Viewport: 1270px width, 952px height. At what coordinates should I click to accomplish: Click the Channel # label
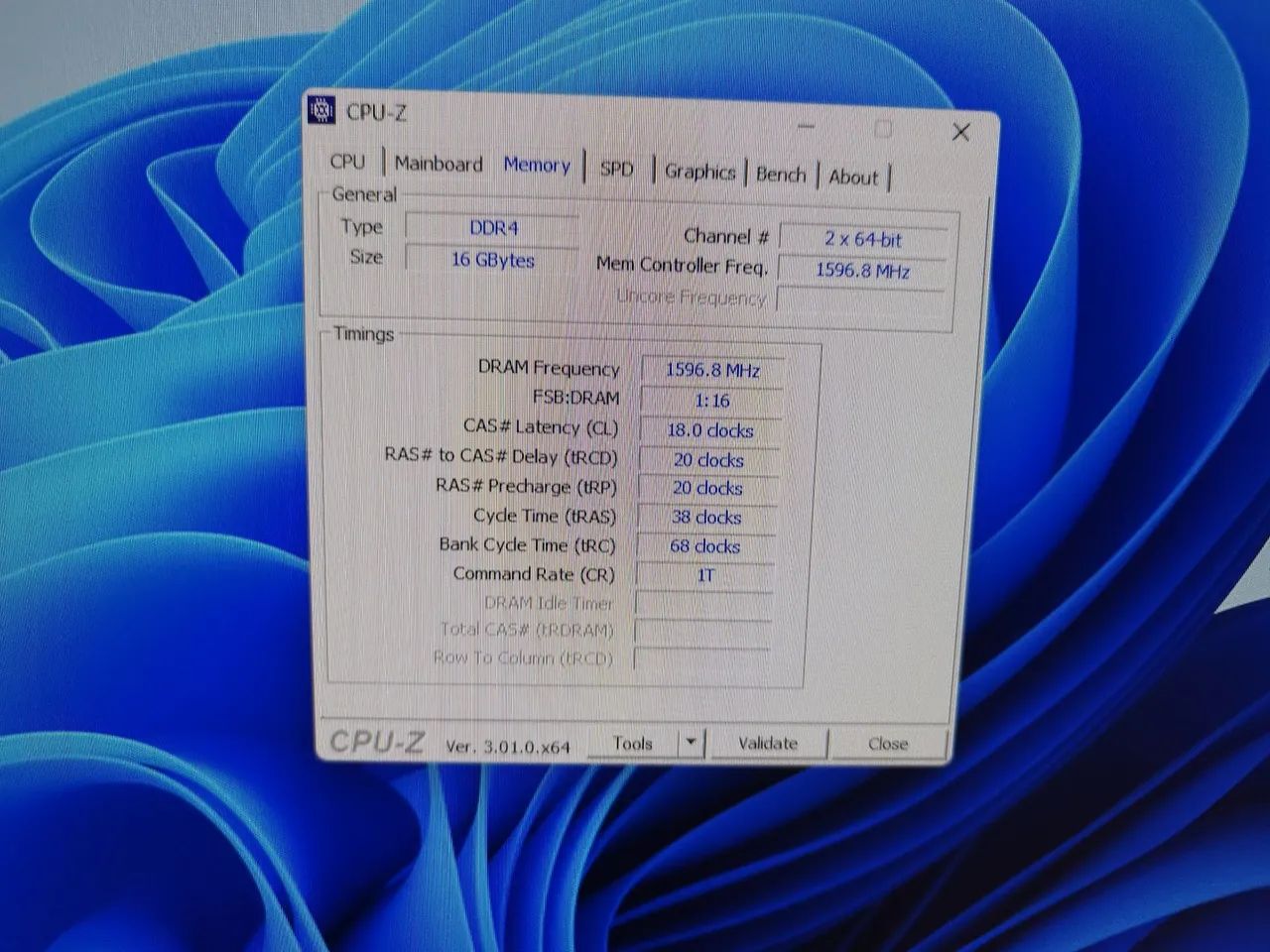[x=726, y=237]
